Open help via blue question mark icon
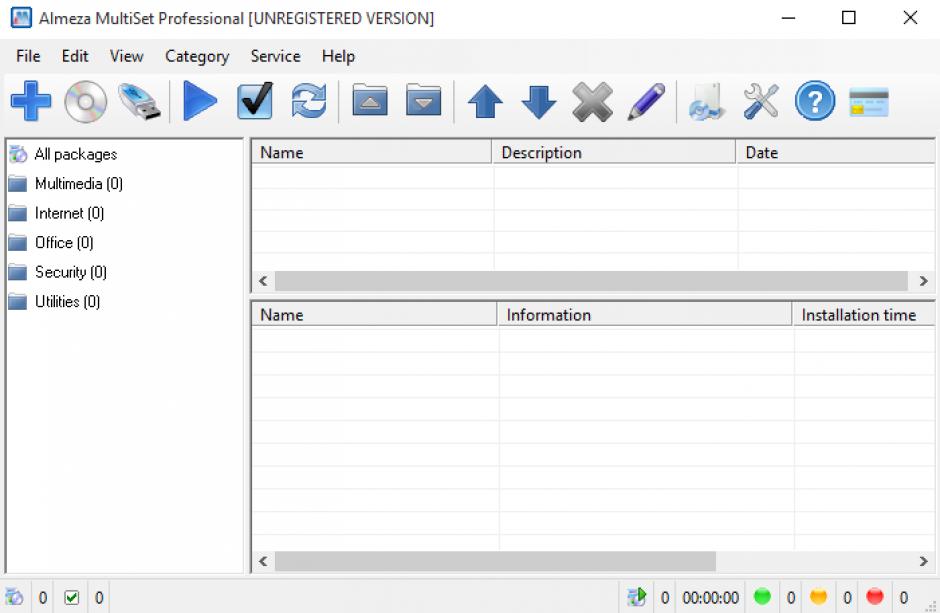Image resolution: width=940 pixels, height=613 pixels. (815, 101)
